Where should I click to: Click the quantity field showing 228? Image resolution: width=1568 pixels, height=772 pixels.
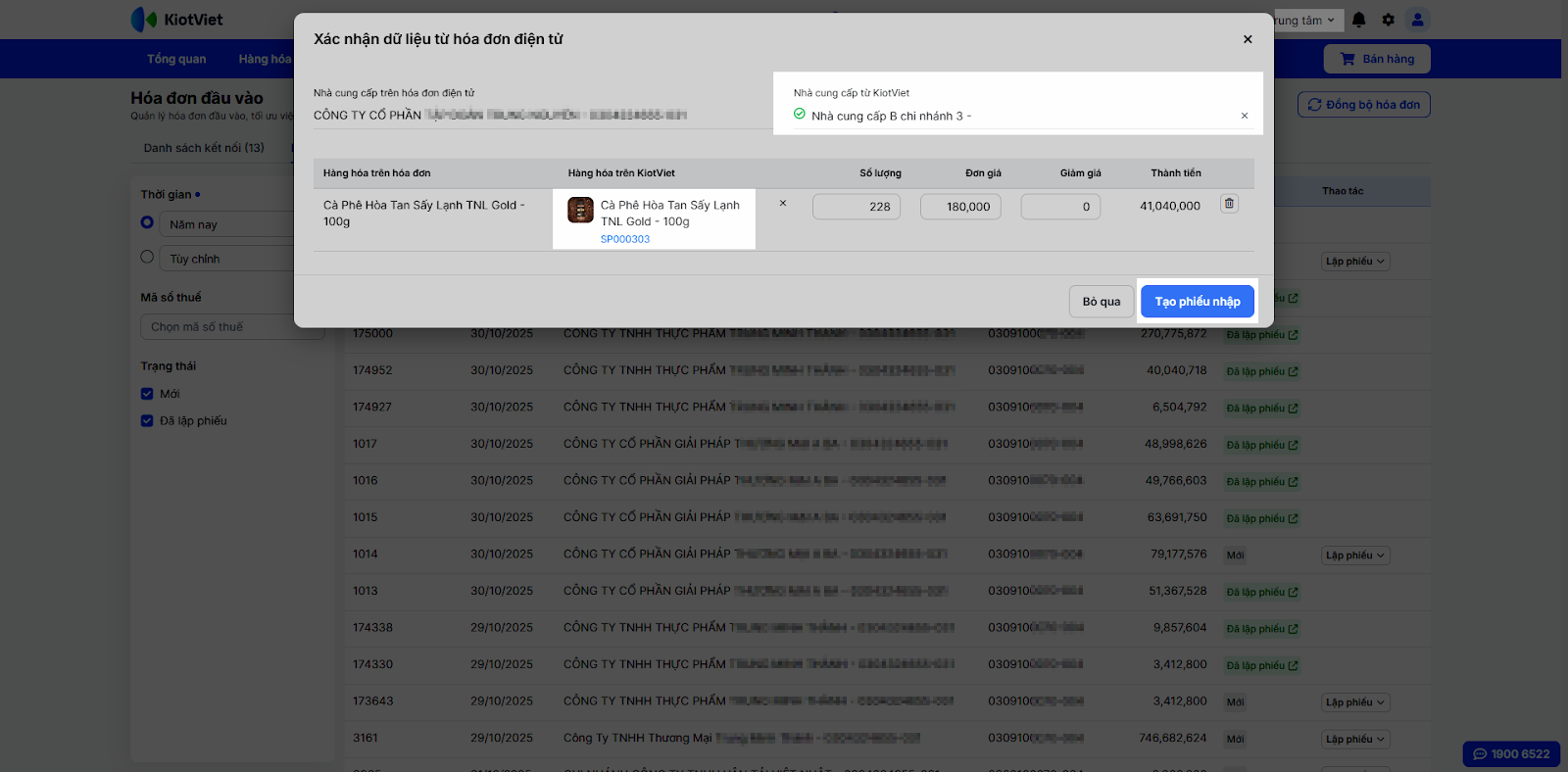coord(857,207)
